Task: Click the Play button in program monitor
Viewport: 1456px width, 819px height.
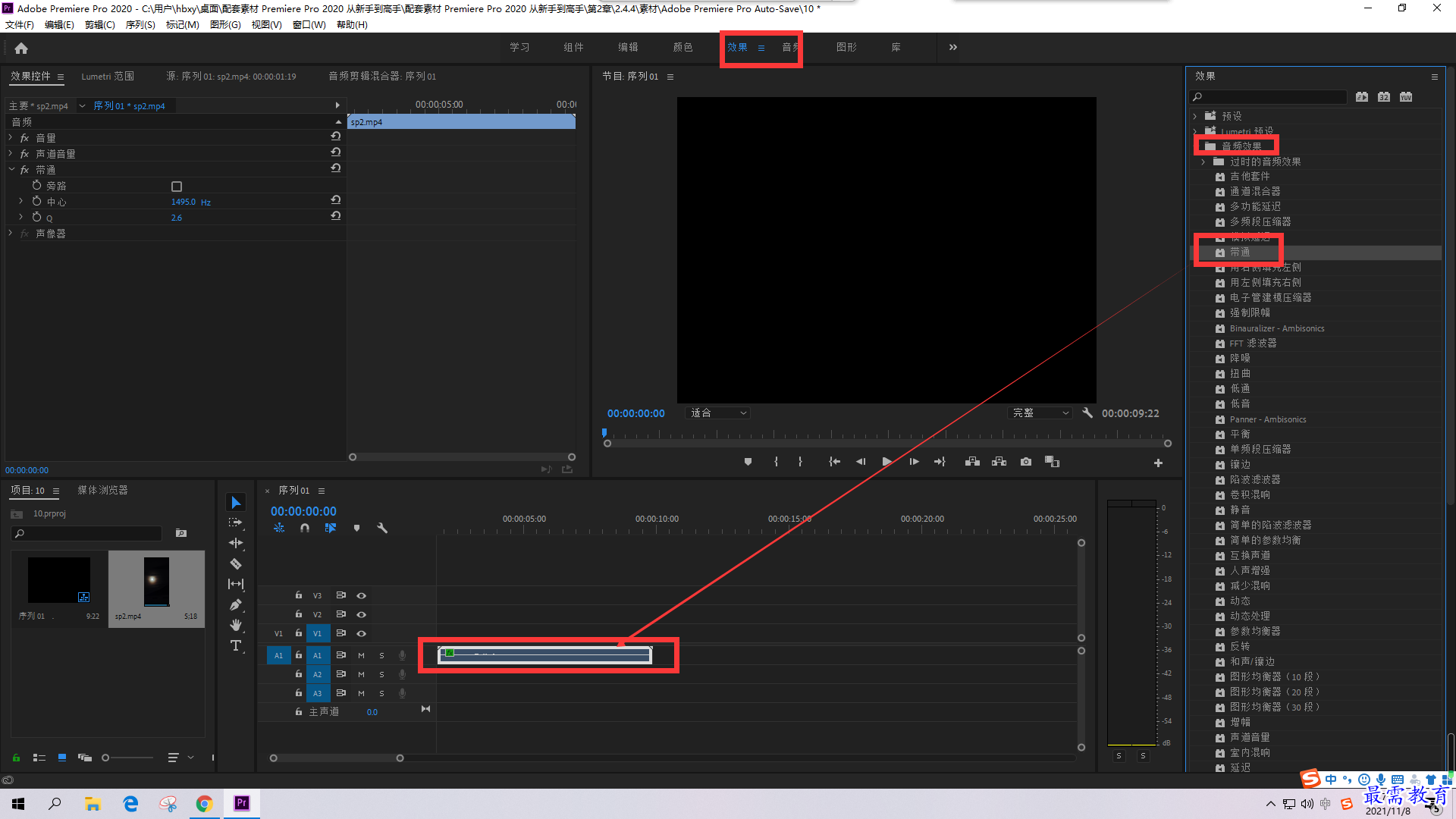Action: [x=886, y=461]
